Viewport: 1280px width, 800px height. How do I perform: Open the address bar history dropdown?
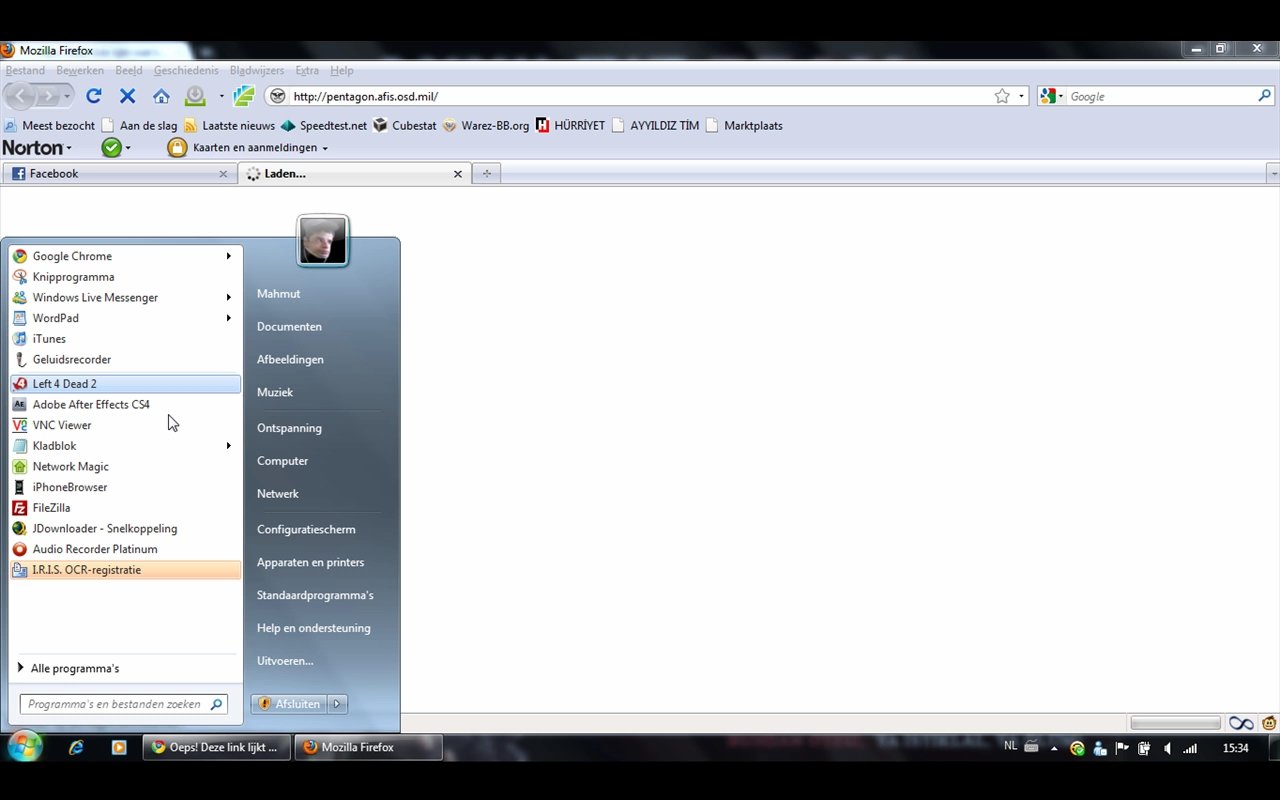click(x=1021, y=96)
